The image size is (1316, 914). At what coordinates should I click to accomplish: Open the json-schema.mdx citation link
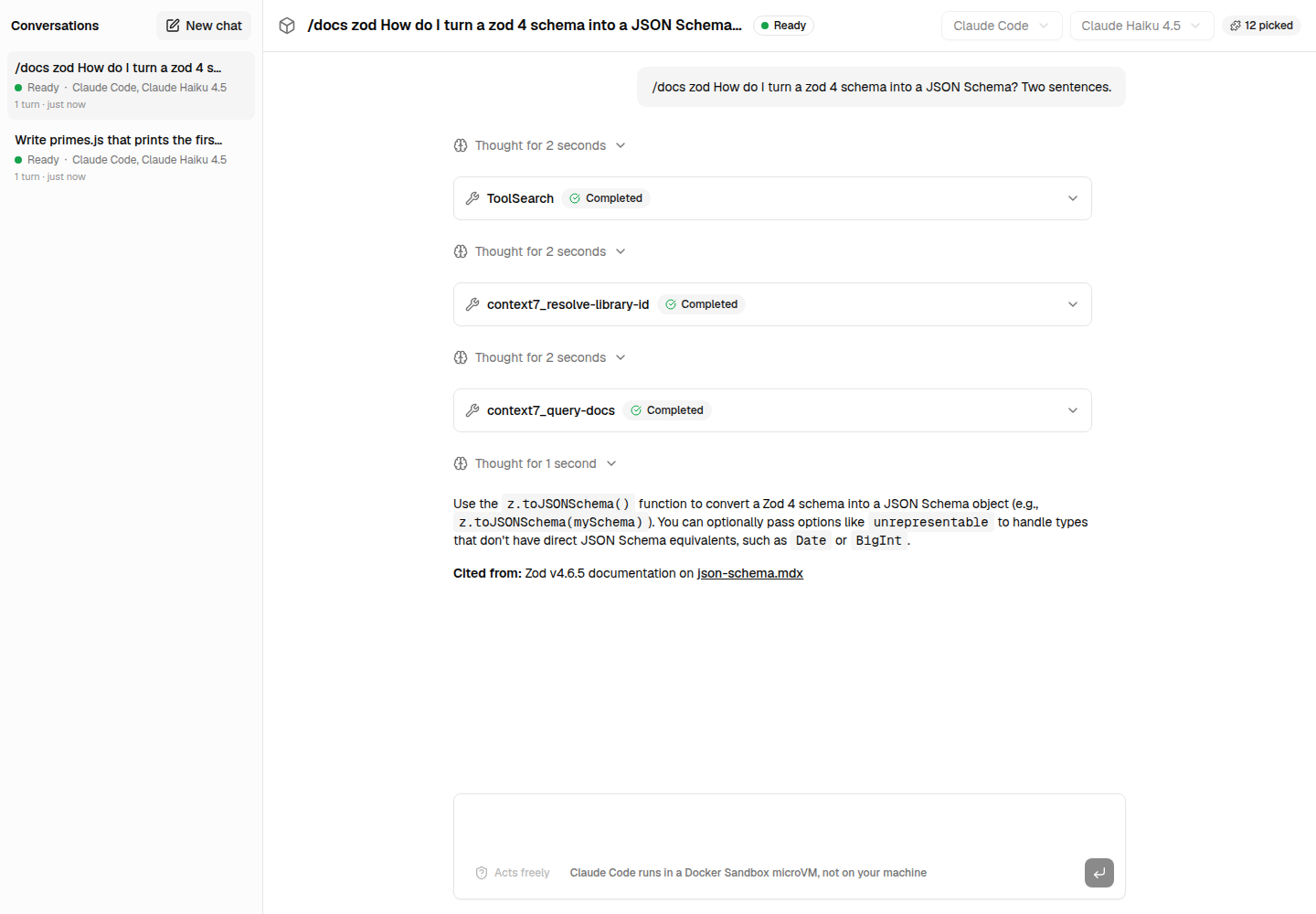coord(750,573)
